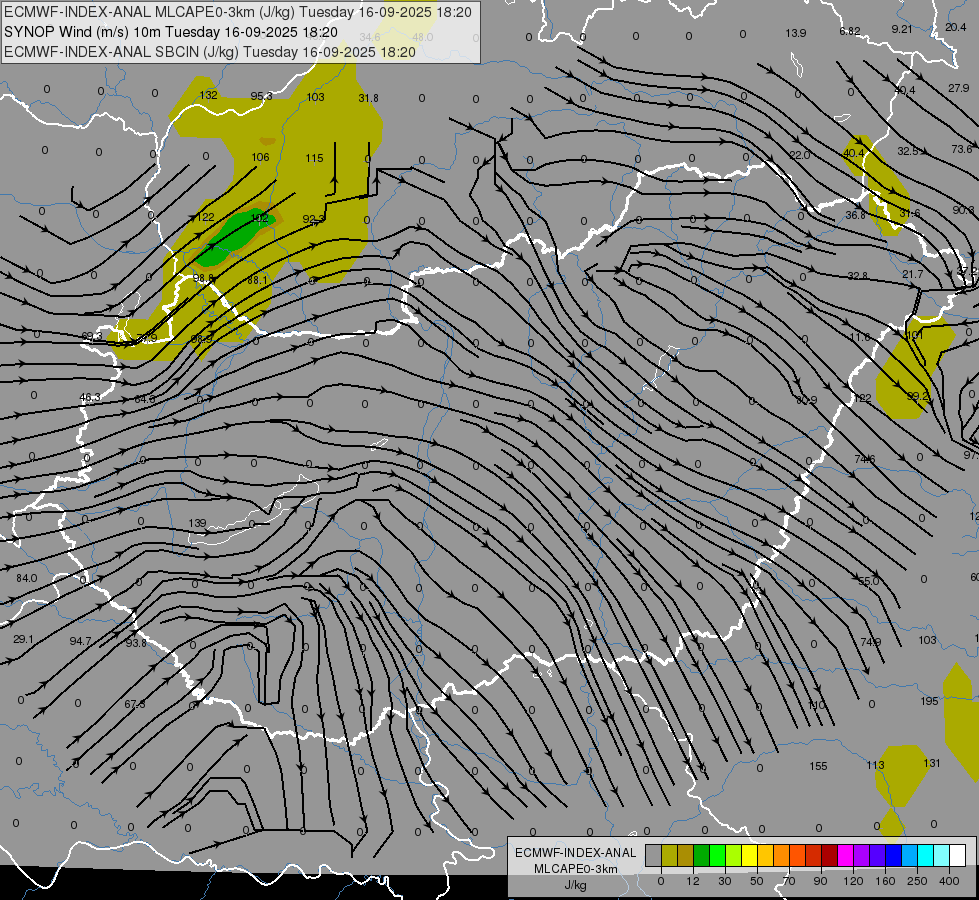This screenshot has height=900, width=979.
Task: Click the '12' legend scale value
Action: pos(692,881)
